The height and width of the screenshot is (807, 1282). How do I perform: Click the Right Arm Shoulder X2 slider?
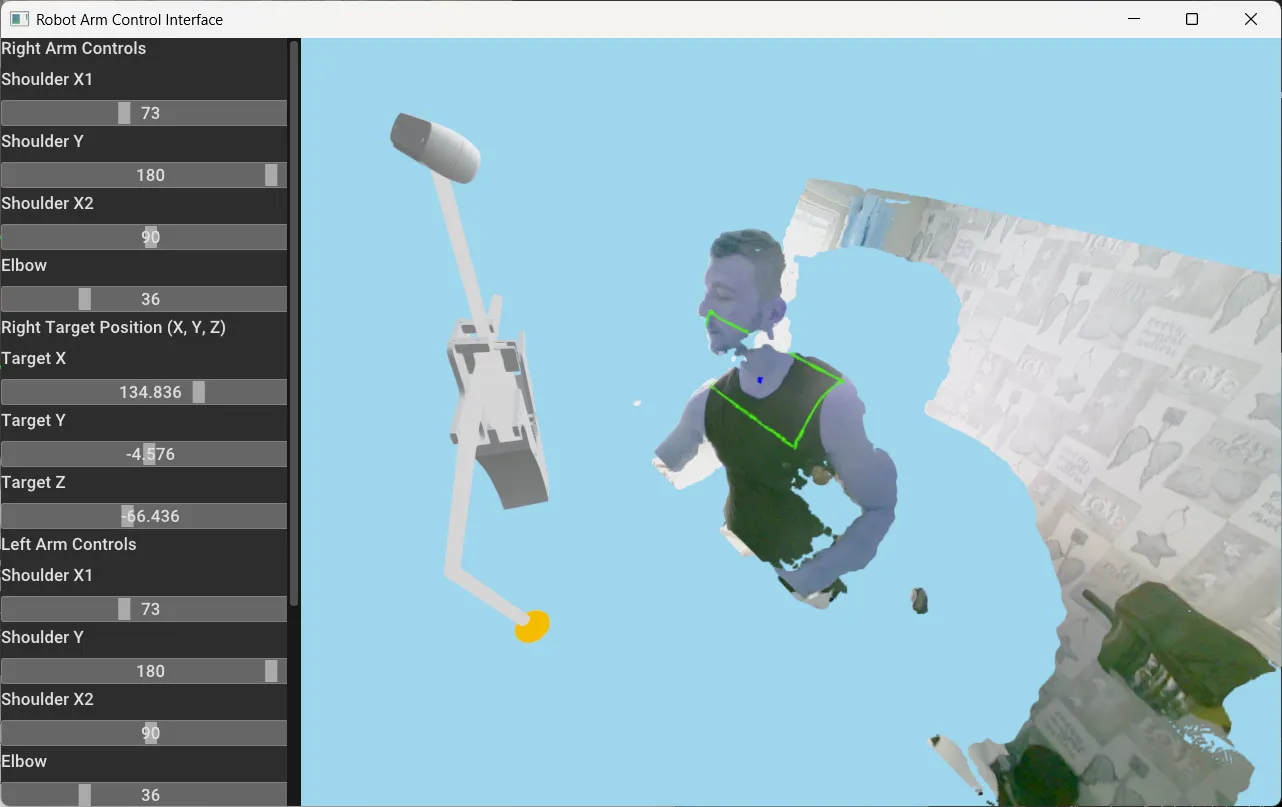[x=143, y=237]
